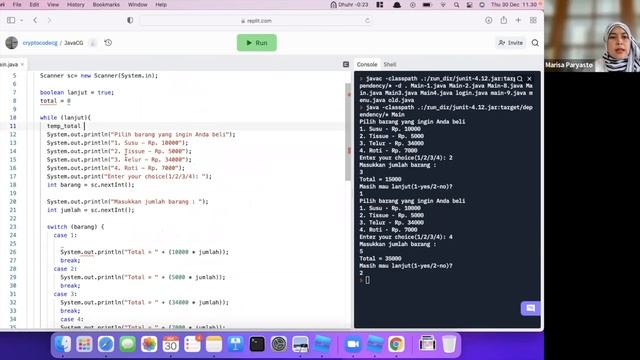This screenshot has width=640, height=360.
Task: Open Finder from the dock
Action: pyautogui.click(x=63, y=344)
